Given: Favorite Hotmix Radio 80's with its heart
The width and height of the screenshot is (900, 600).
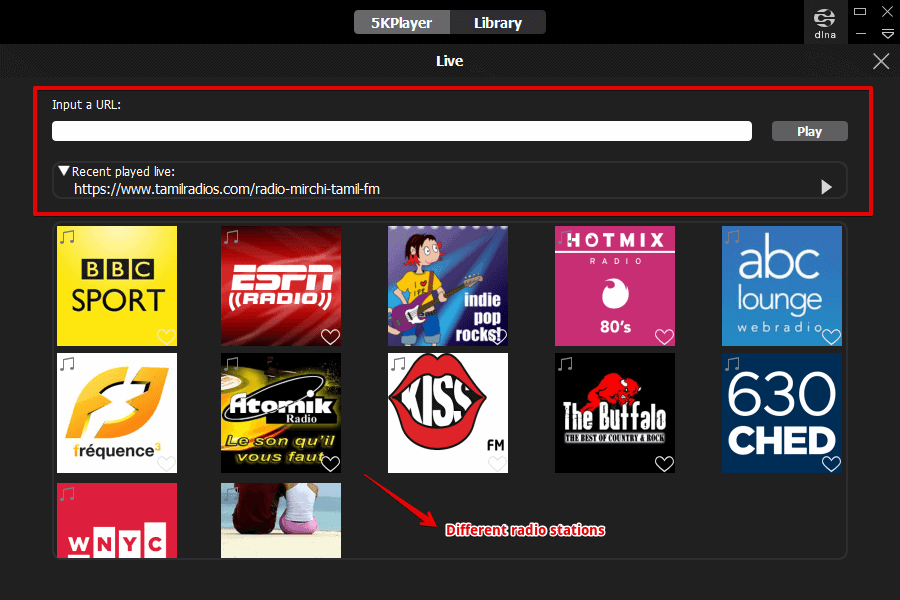Looking at the screenshot, I should pos(665,336).
